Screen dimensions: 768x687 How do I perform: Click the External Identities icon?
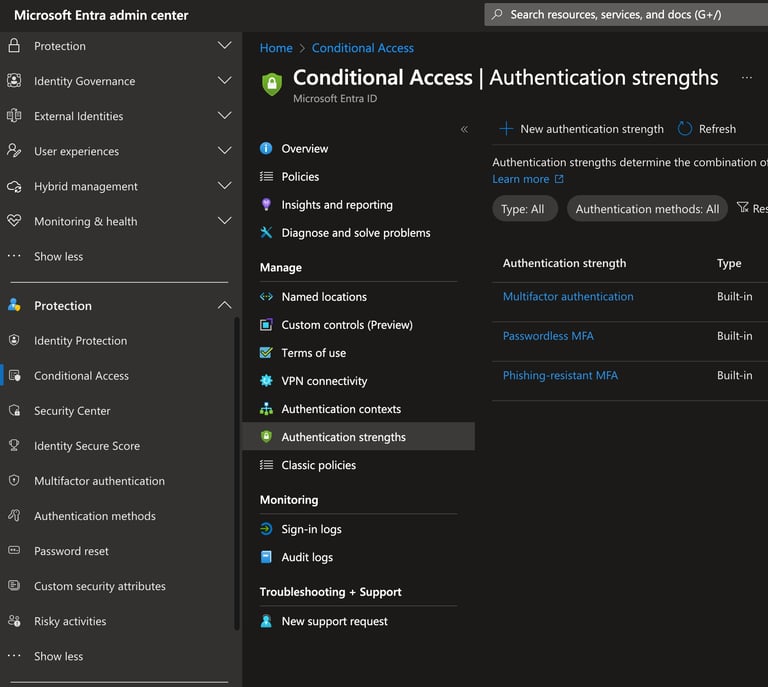tap(14, 116)
